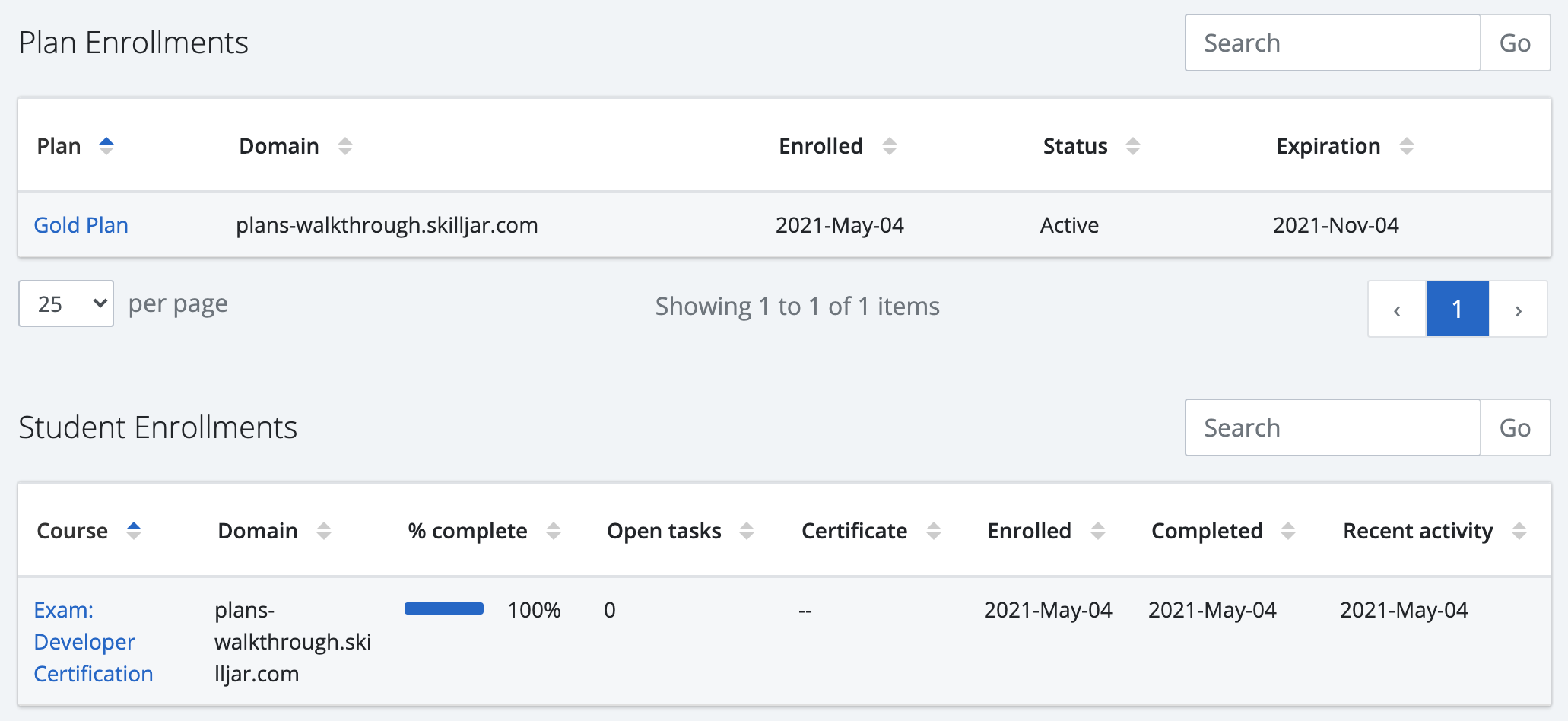The height and width of the screenshot is (721, 1568).
Task: Open the 25 per page dropdown
Action: (66, 304)
